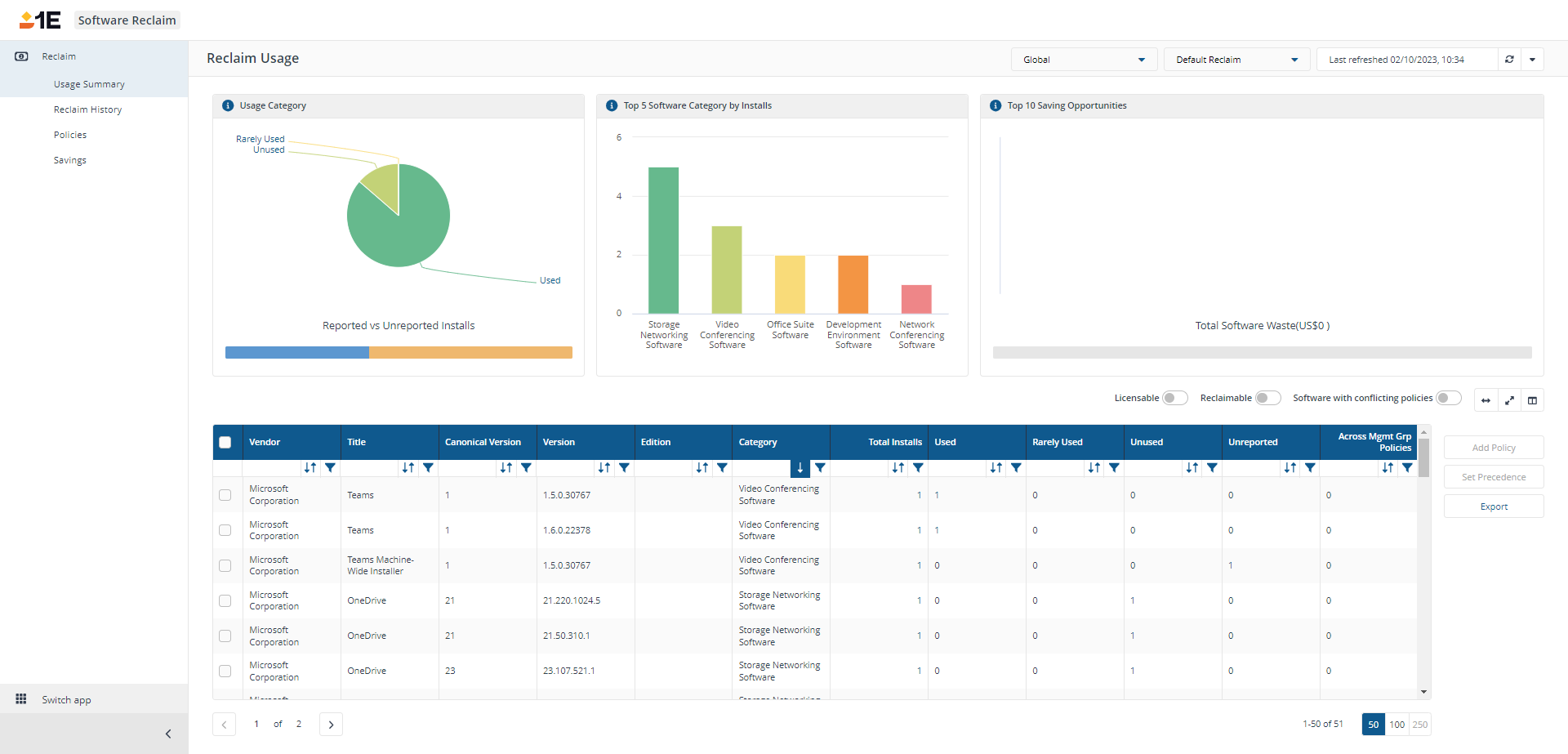1568x754 pixels.
Task: Click the sort icon in Title column
Action: (x=408, y=468)
